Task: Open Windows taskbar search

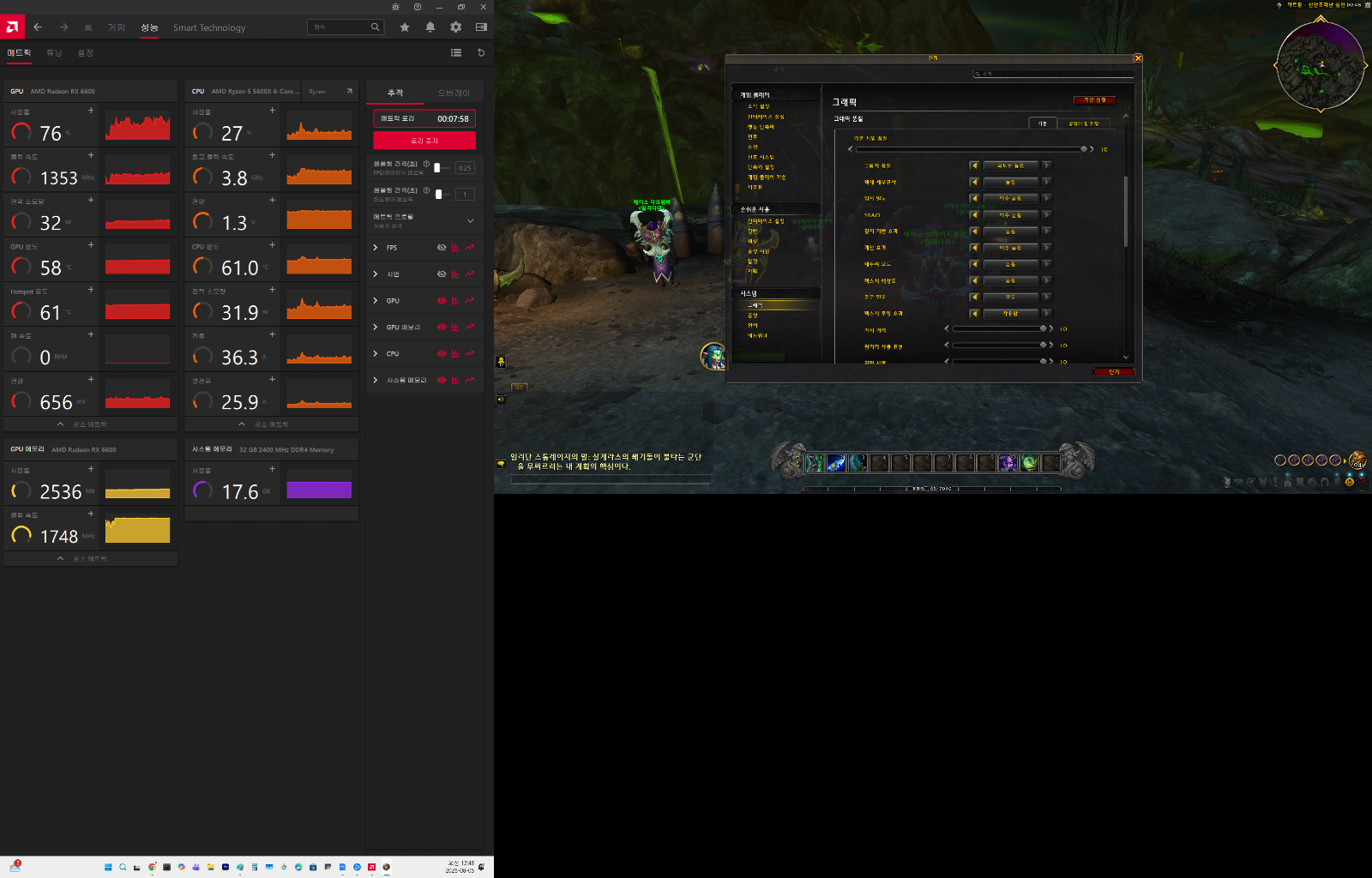Action: [x=123, y=867]
